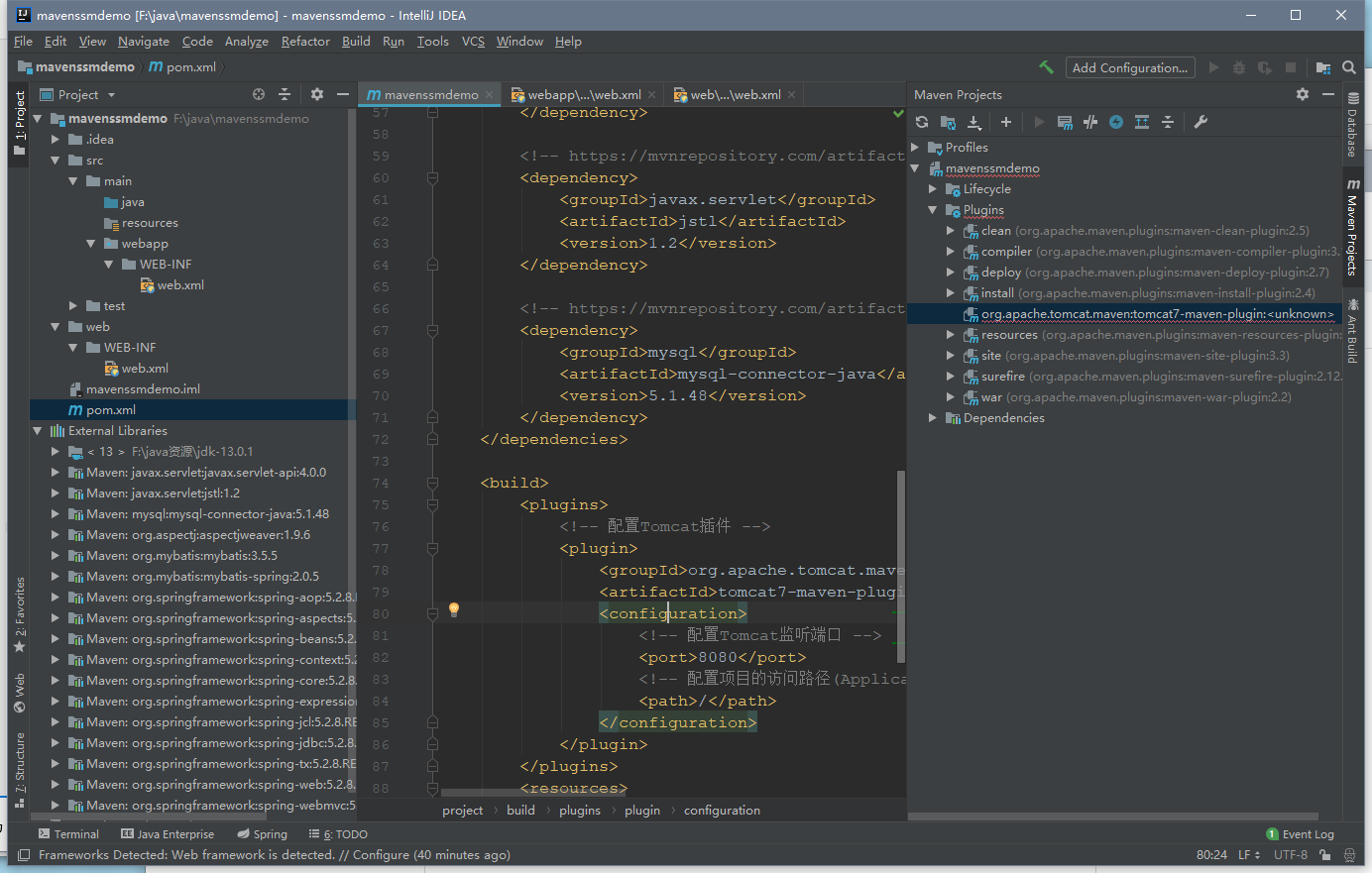Open Maven Projects panel gear settings
The width and height of the screenshot is (1372, 873).
[x=1303, y=94]
